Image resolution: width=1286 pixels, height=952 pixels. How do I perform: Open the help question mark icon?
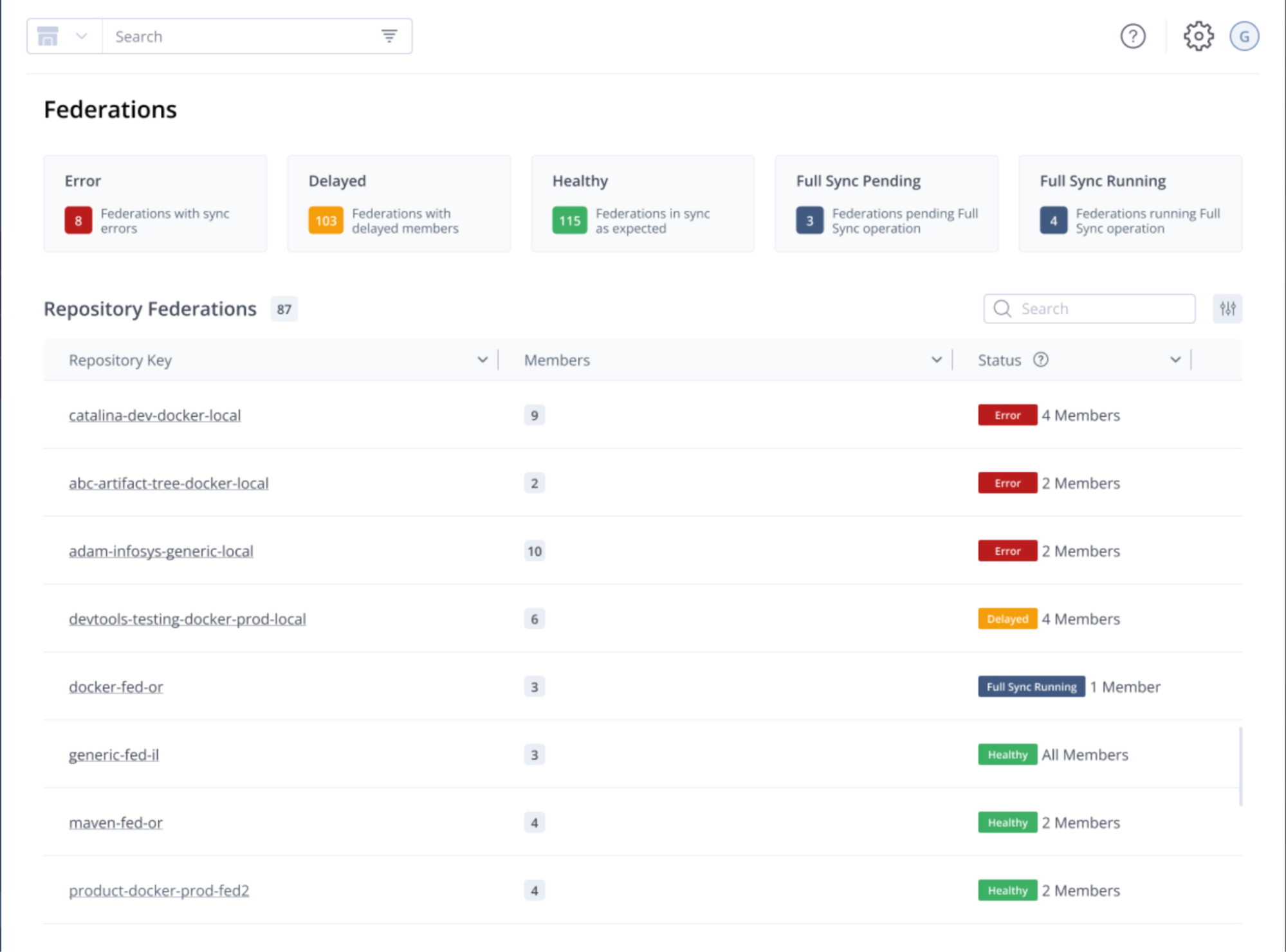point(1132,36)
